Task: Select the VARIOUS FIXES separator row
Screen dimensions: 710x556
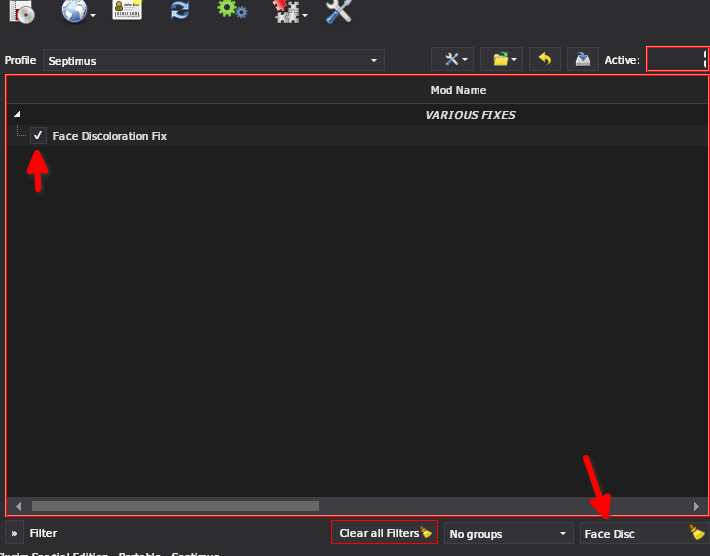Action: (358, 115)
